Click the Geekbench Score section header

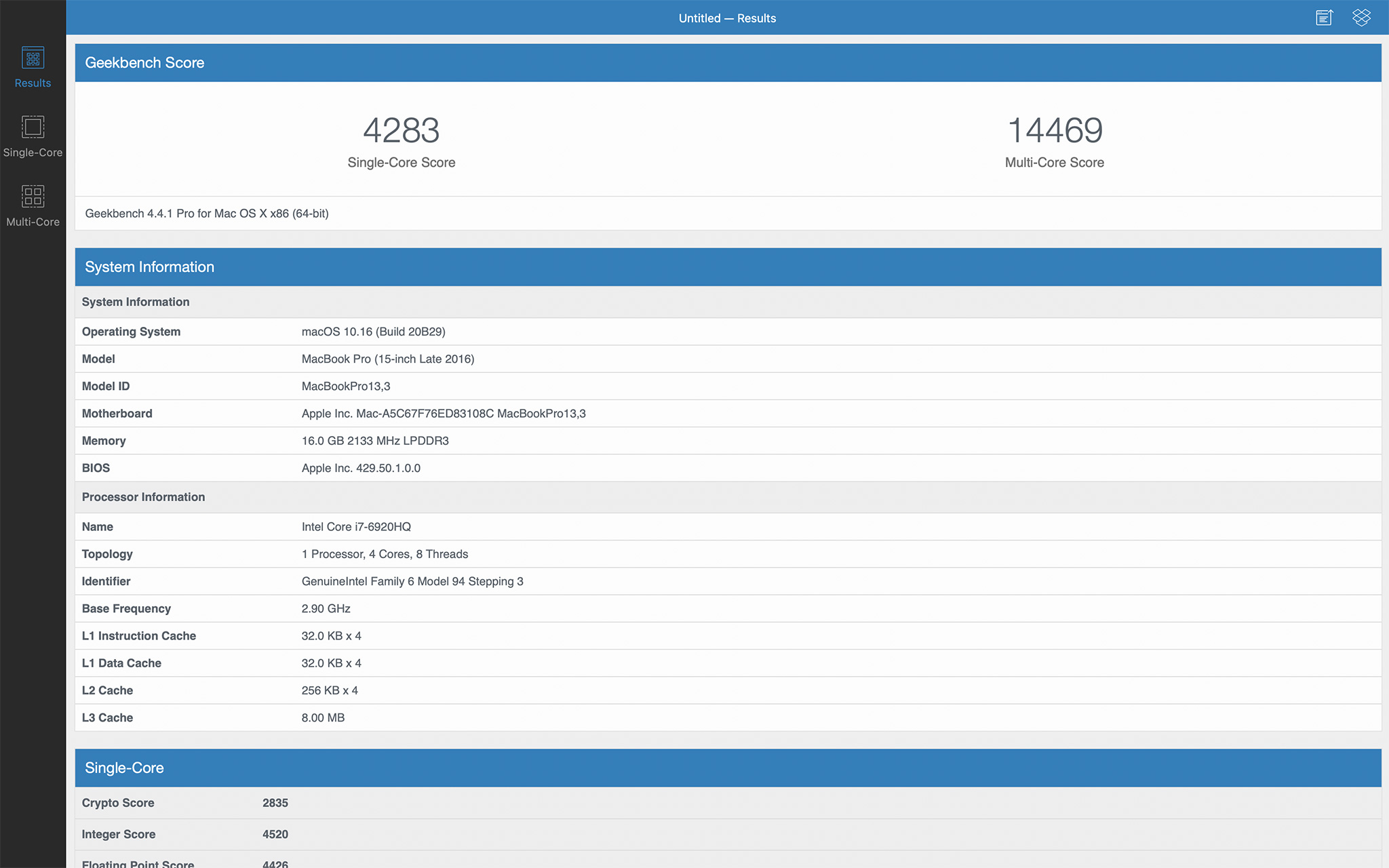144,63
